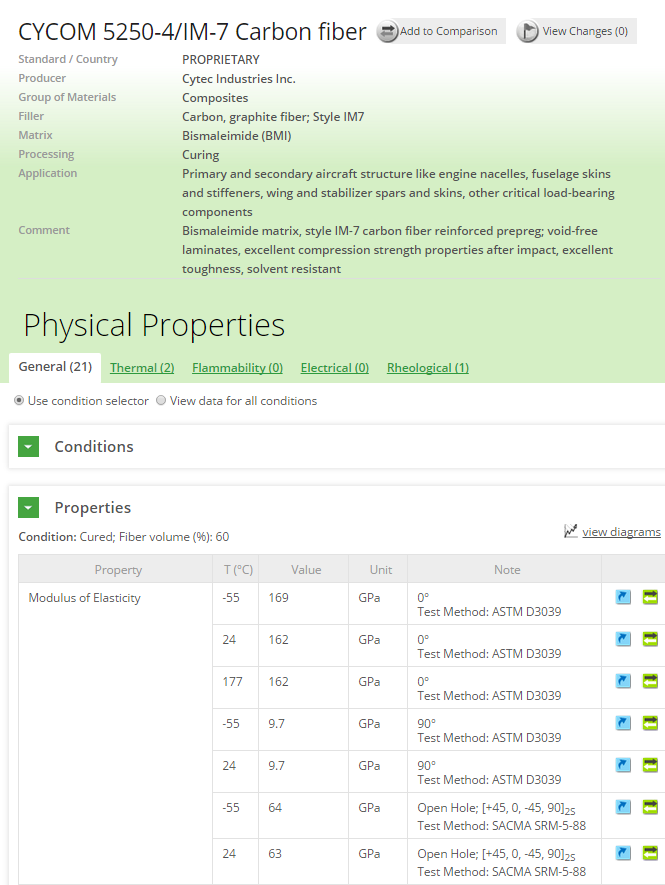This screenshot has width=665, height=885.
Task: Click green compare icon for 177°C row
Action: pyautogui.click(x=650, y=681)
